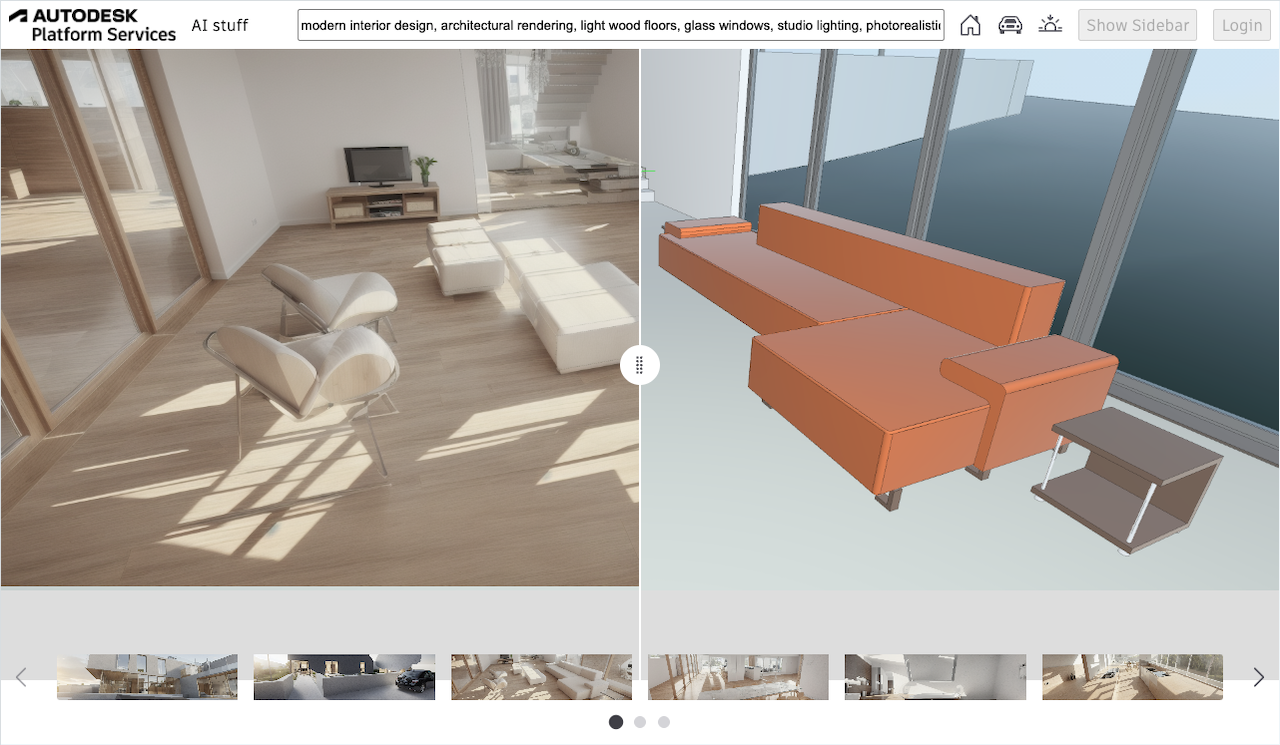Select the third carousel page dot

click(664, 722)
